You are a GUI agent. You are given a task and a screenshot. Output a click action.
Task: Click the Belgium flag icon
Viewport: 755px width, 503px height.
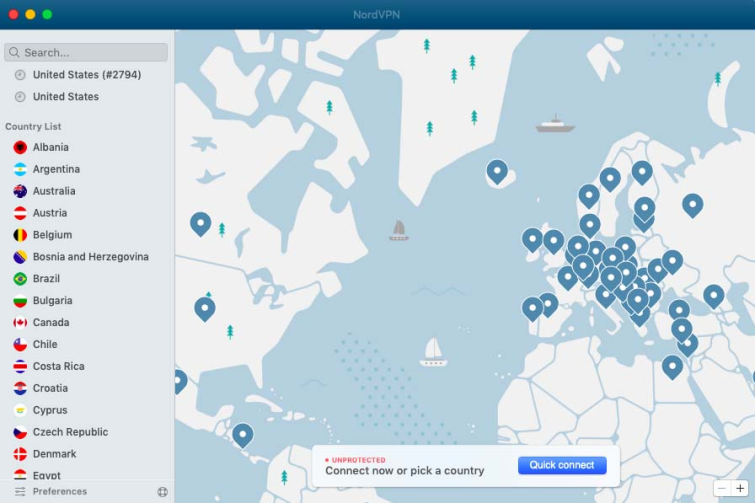[20, 235]
